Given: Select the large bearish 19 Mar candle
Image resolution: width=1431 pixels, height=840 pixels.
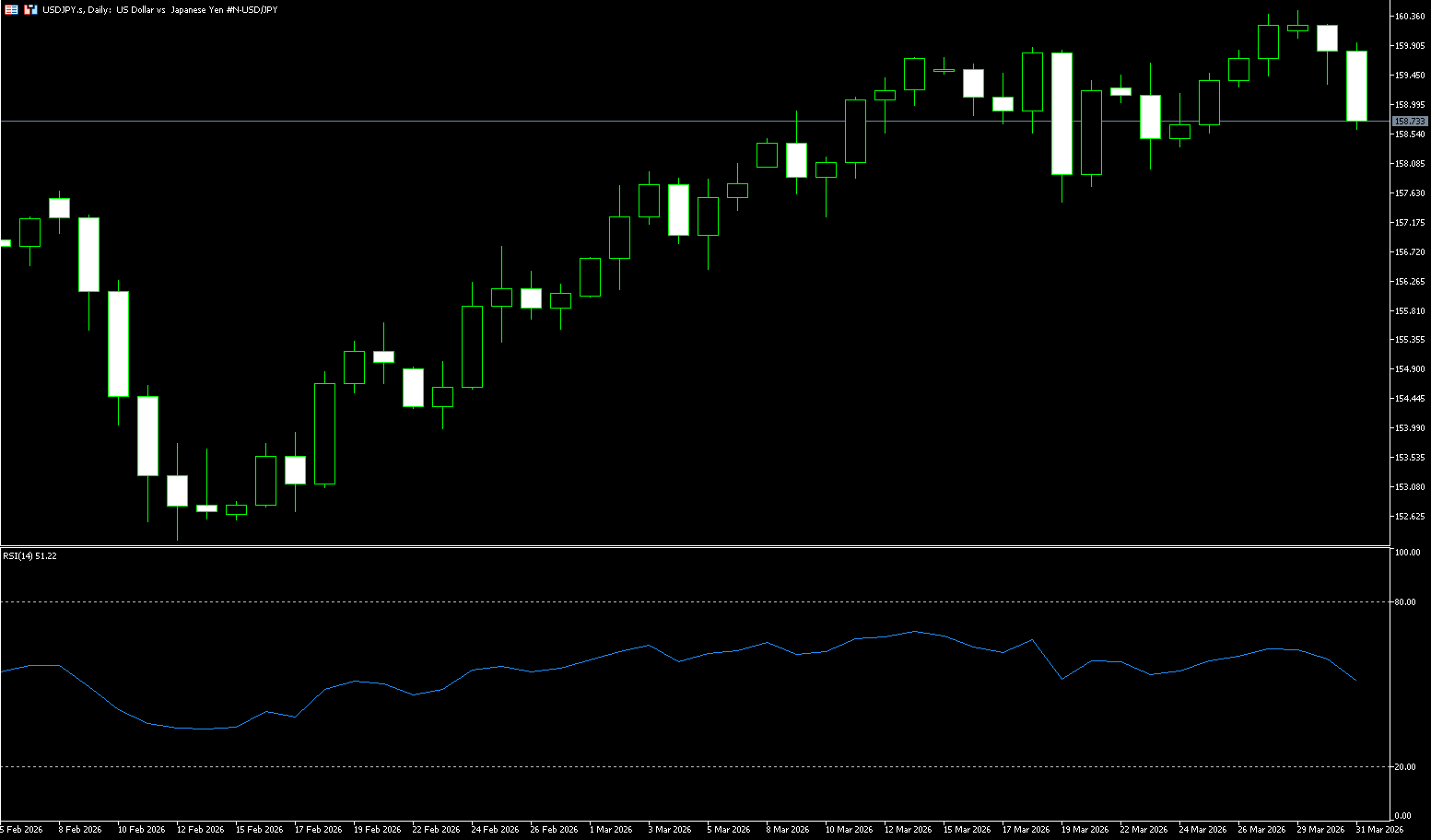Looking at the screenshot, I should click(1062, 113).
